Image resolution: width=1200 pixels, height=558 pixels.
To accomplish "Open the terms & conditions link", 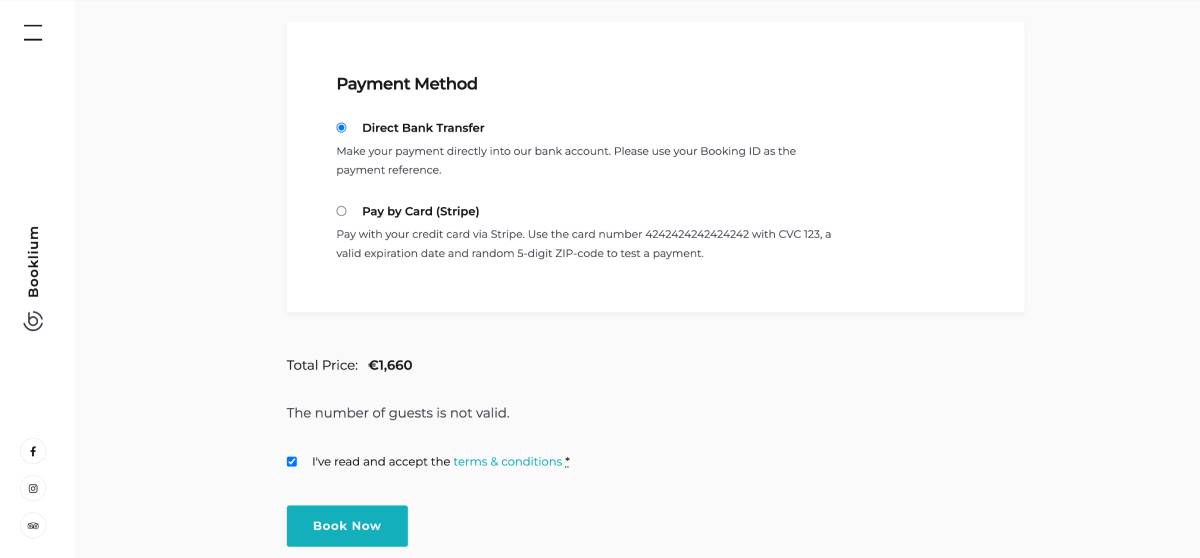I will click(508, 462).
